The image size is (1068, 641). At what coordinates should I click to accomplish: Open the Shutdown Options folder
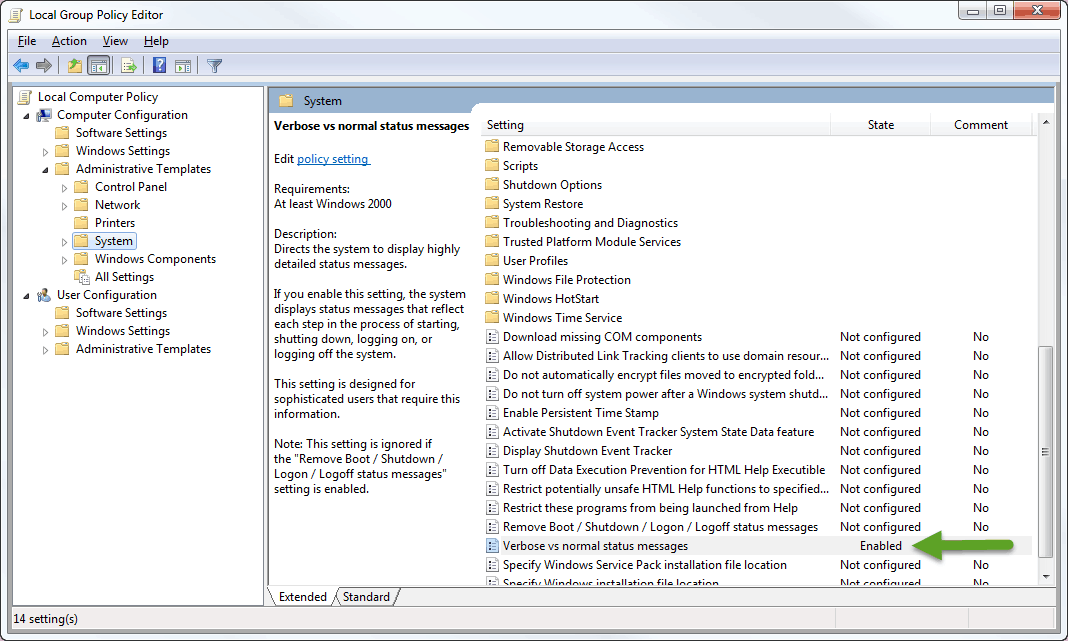(552, 185)
